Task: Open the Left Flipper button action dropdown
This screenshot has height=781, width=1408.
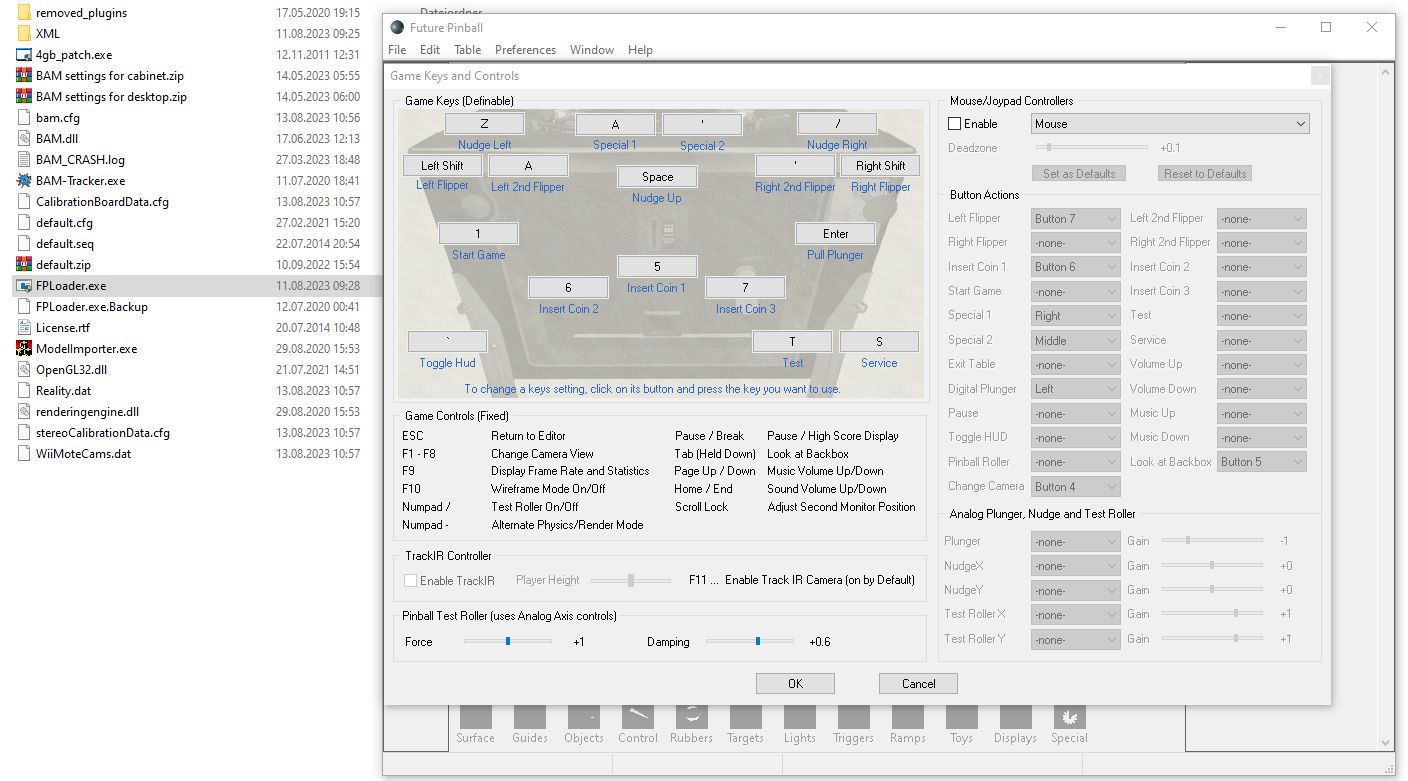Action: pyautogui.click(x=1075, y=218)
